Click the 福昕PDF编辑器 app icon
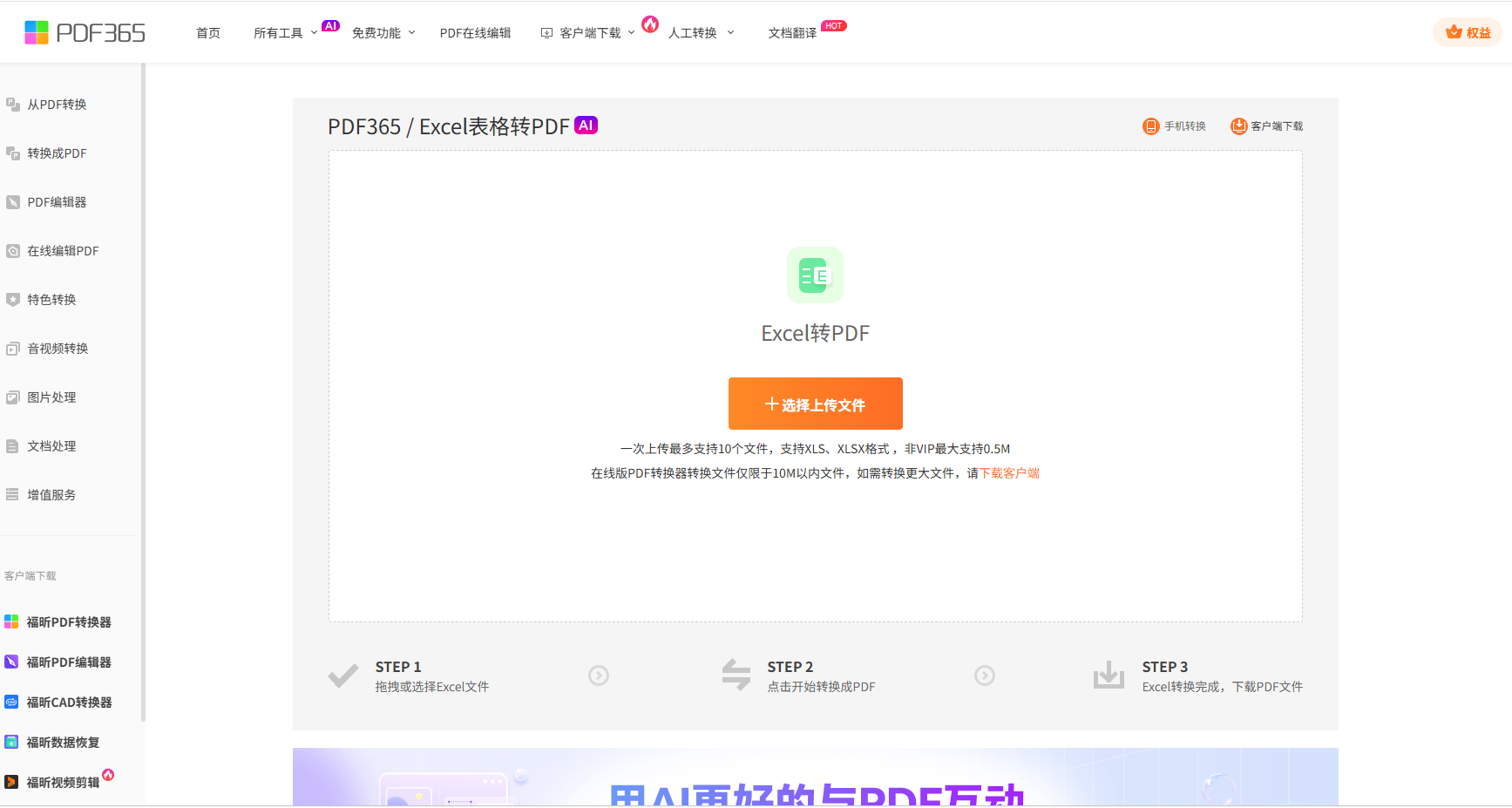This screenshot has height=808, width=1512. 11,662
